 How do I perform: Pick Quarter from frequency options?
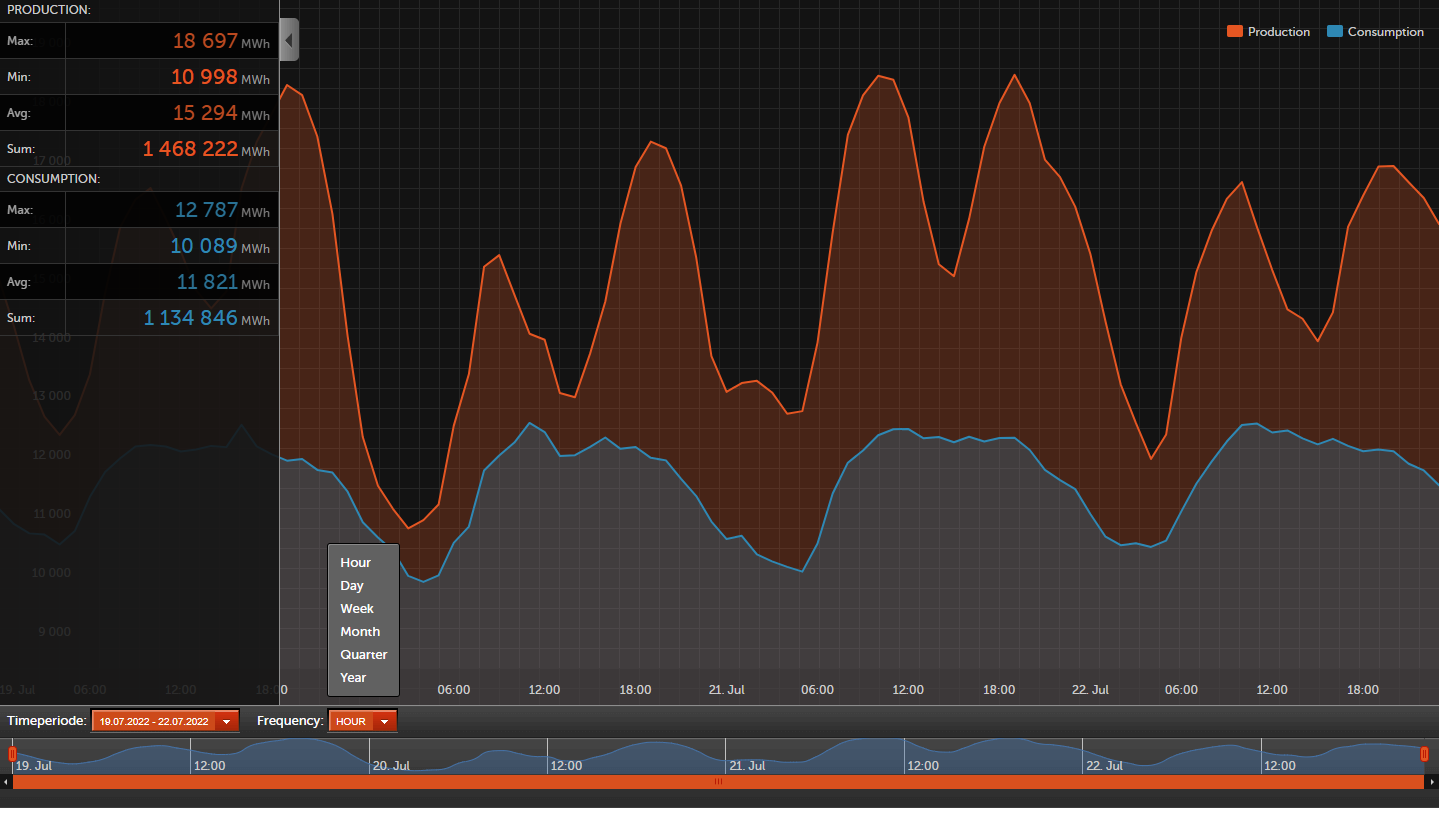point(363,655)
